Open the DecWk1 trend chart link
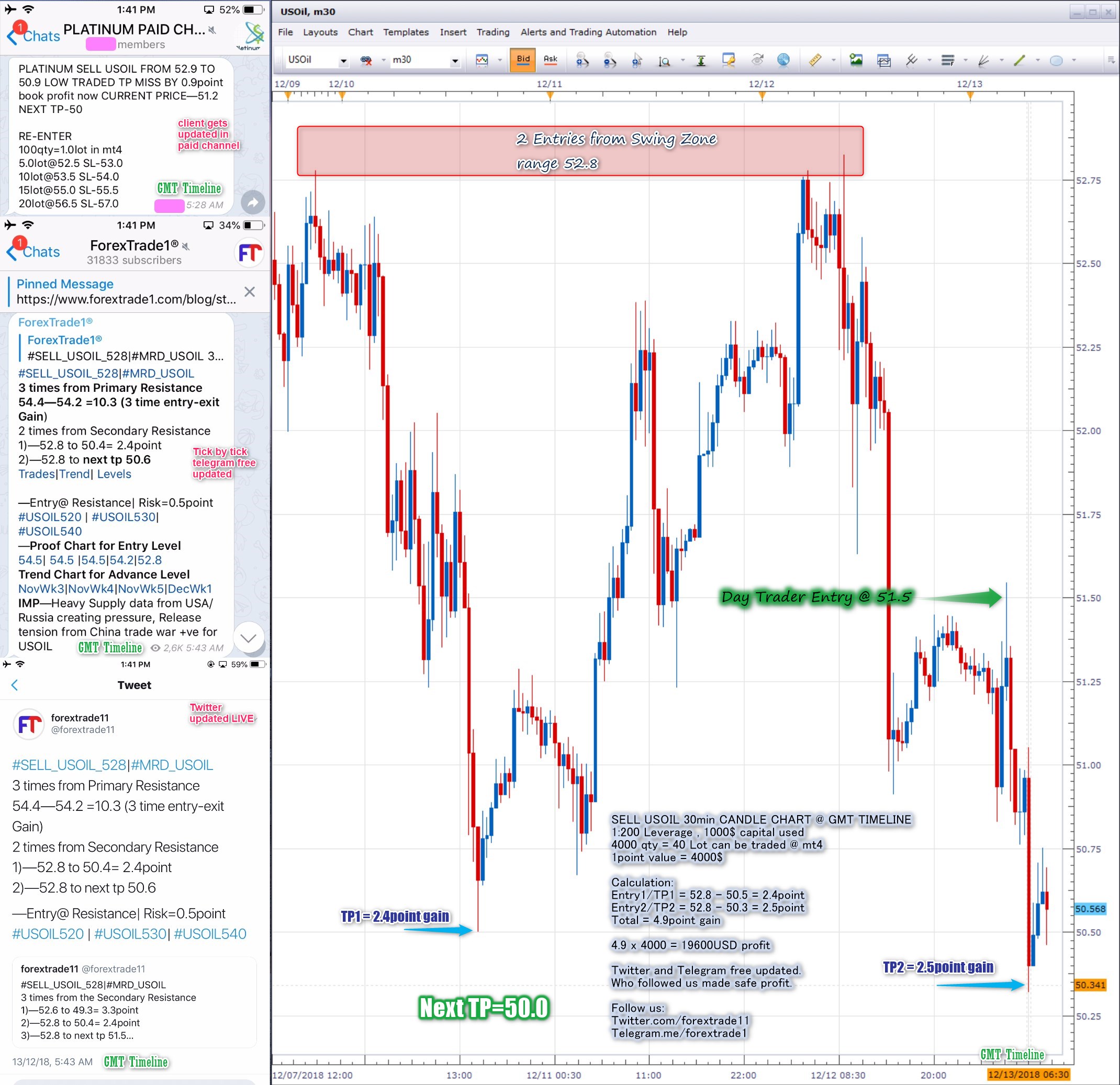This screenshot has height=1085, width=1120. point(189,589)
